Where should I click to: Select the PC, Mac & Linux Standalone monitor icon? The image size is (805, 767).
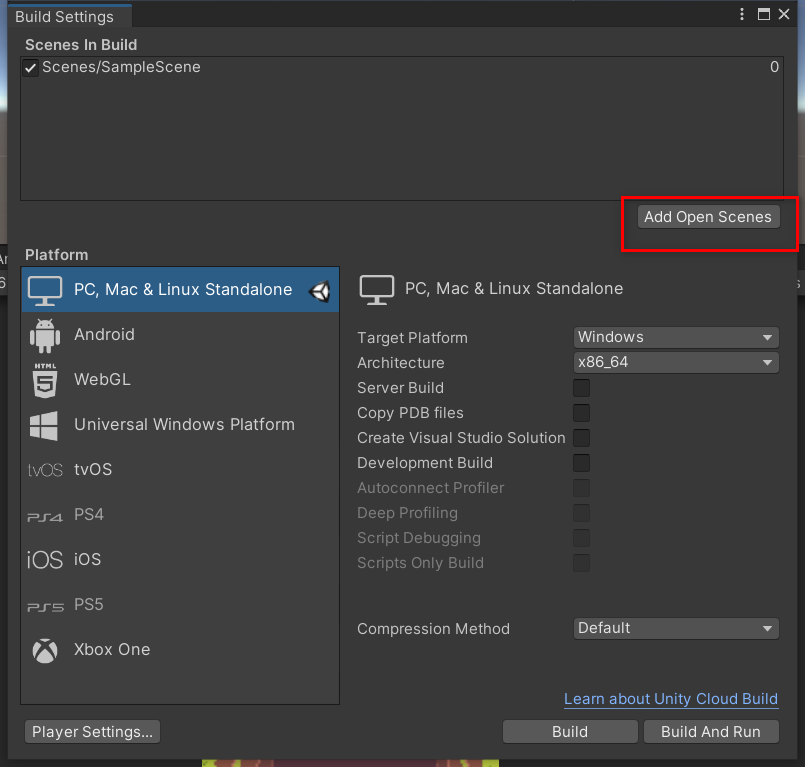click(x=45, y=290)
